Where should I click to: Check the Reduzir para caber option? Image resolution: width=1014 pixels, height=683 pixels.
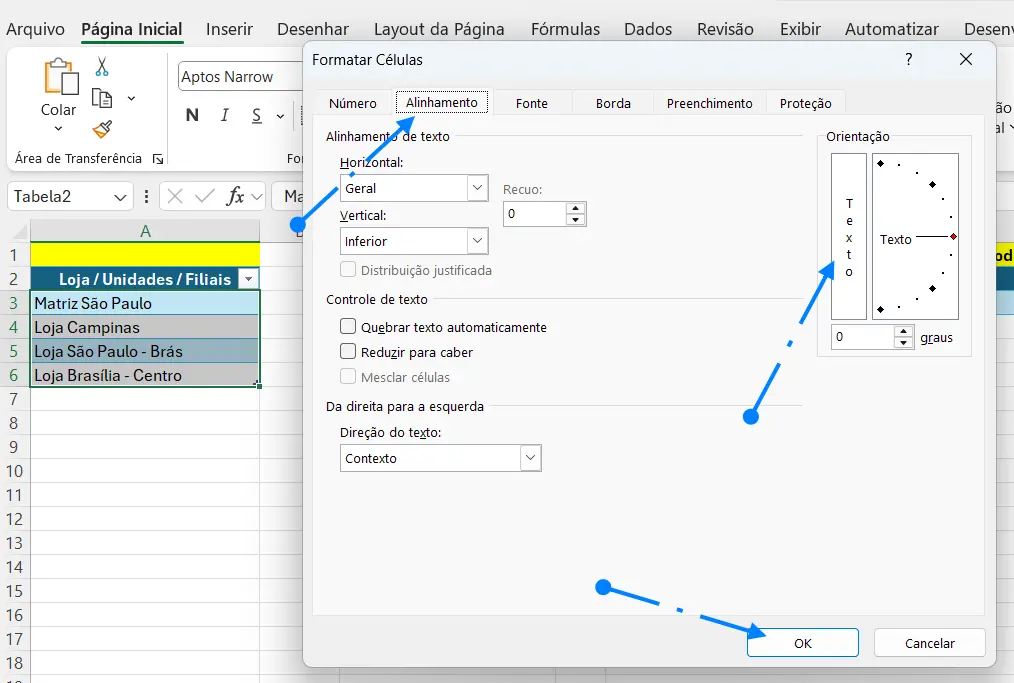[x=349, y=352]
